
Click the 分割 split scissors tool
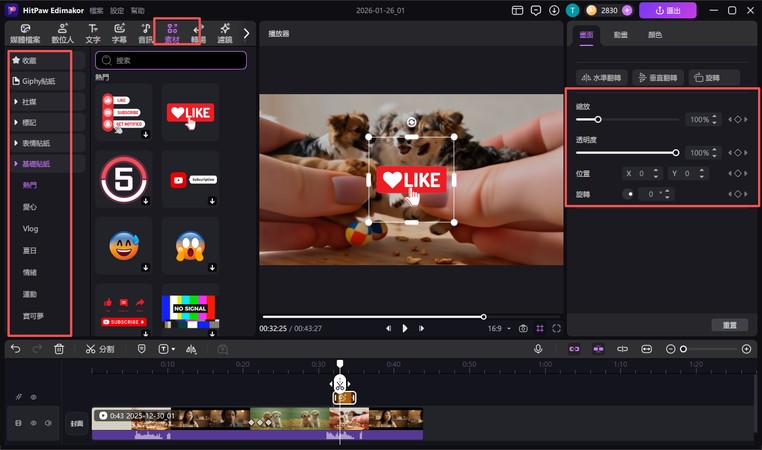click(100, 349)
